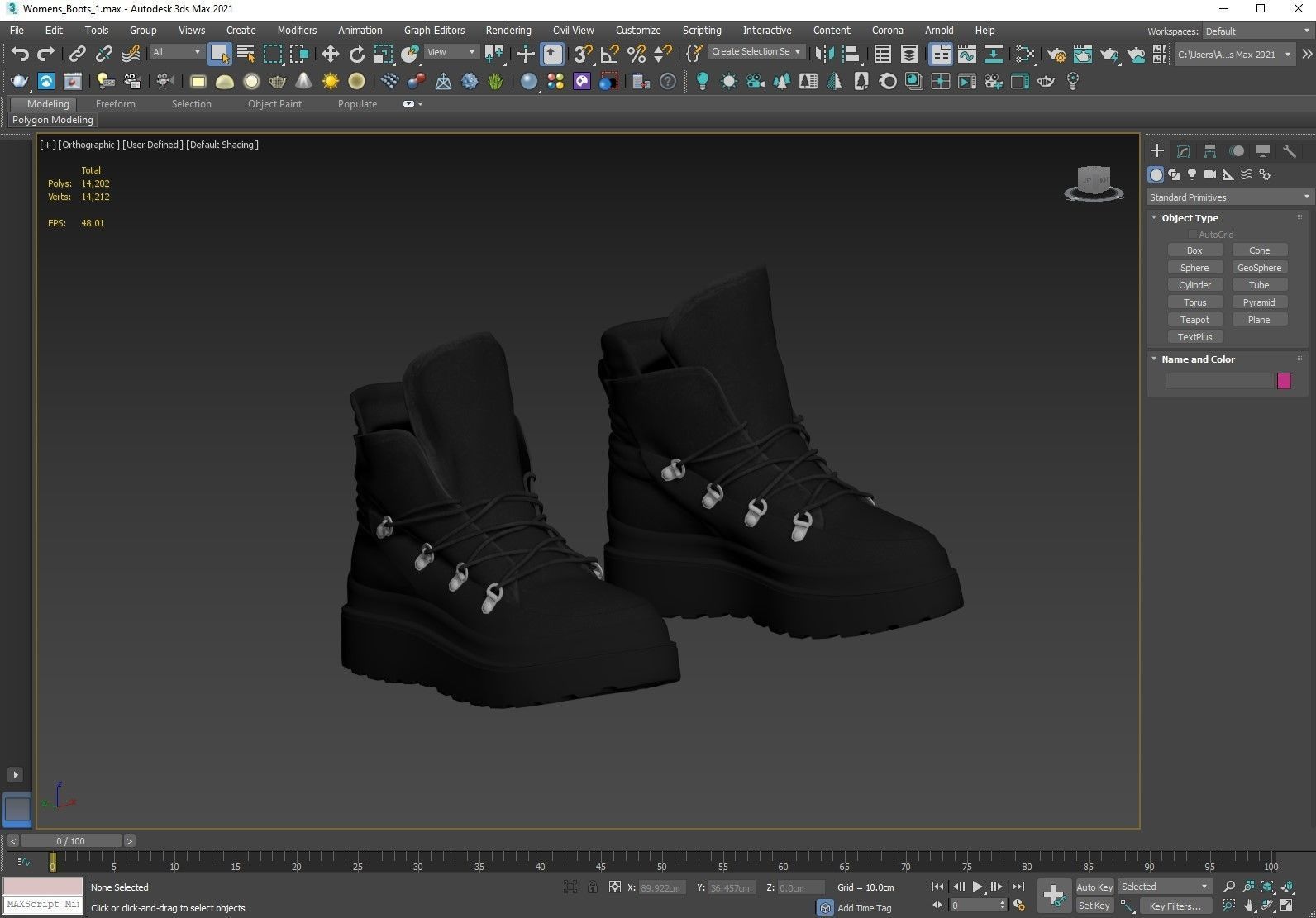Image resolution: width=1316 pixels, height=918 pixels.
Task: Click Zoom Extents All icon
Action: [1288, 887]
